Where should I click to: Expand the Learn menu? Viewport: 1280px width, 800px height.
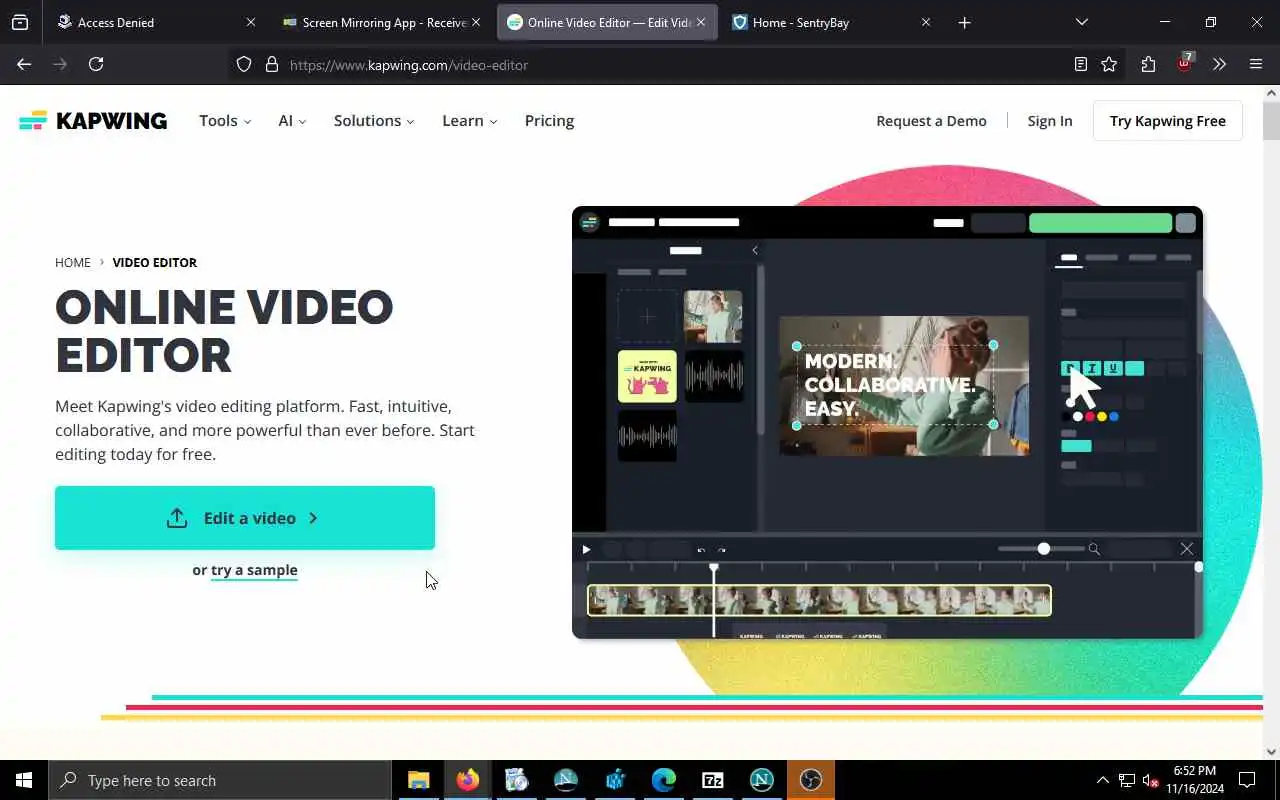[470, 121]
